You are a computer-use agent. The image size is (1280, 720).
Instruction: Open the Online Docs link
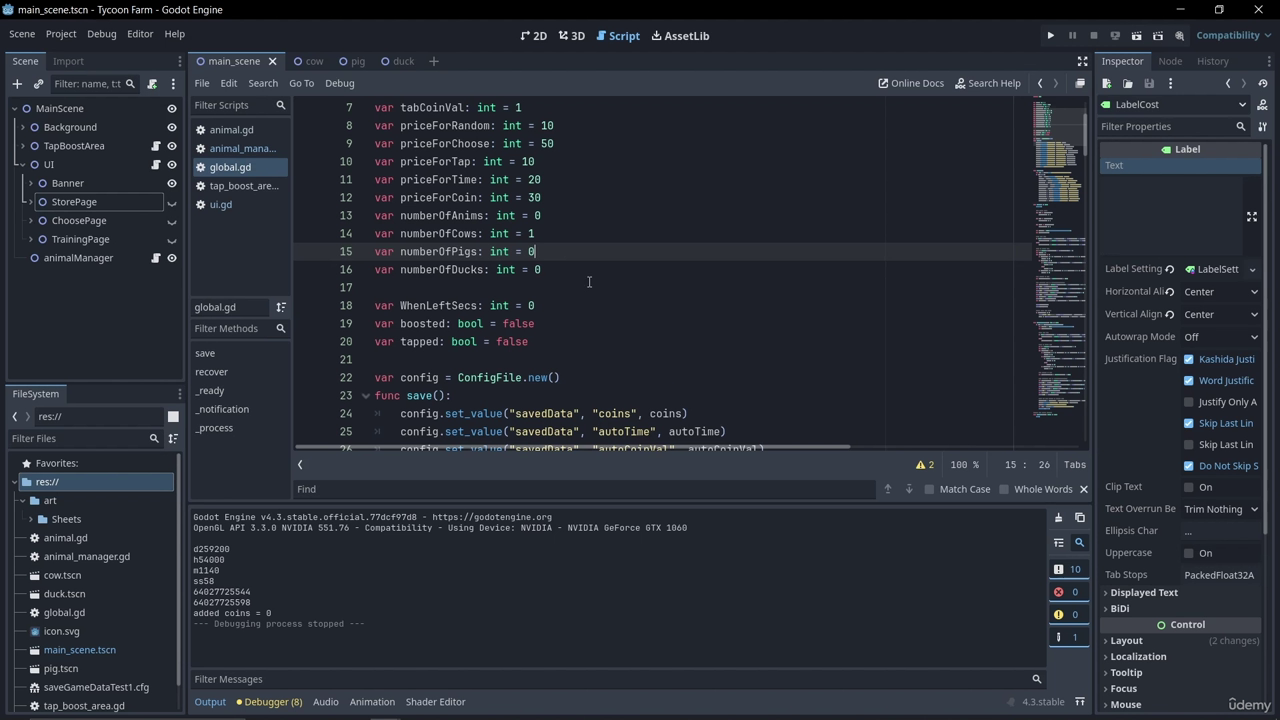coord(911,84)
